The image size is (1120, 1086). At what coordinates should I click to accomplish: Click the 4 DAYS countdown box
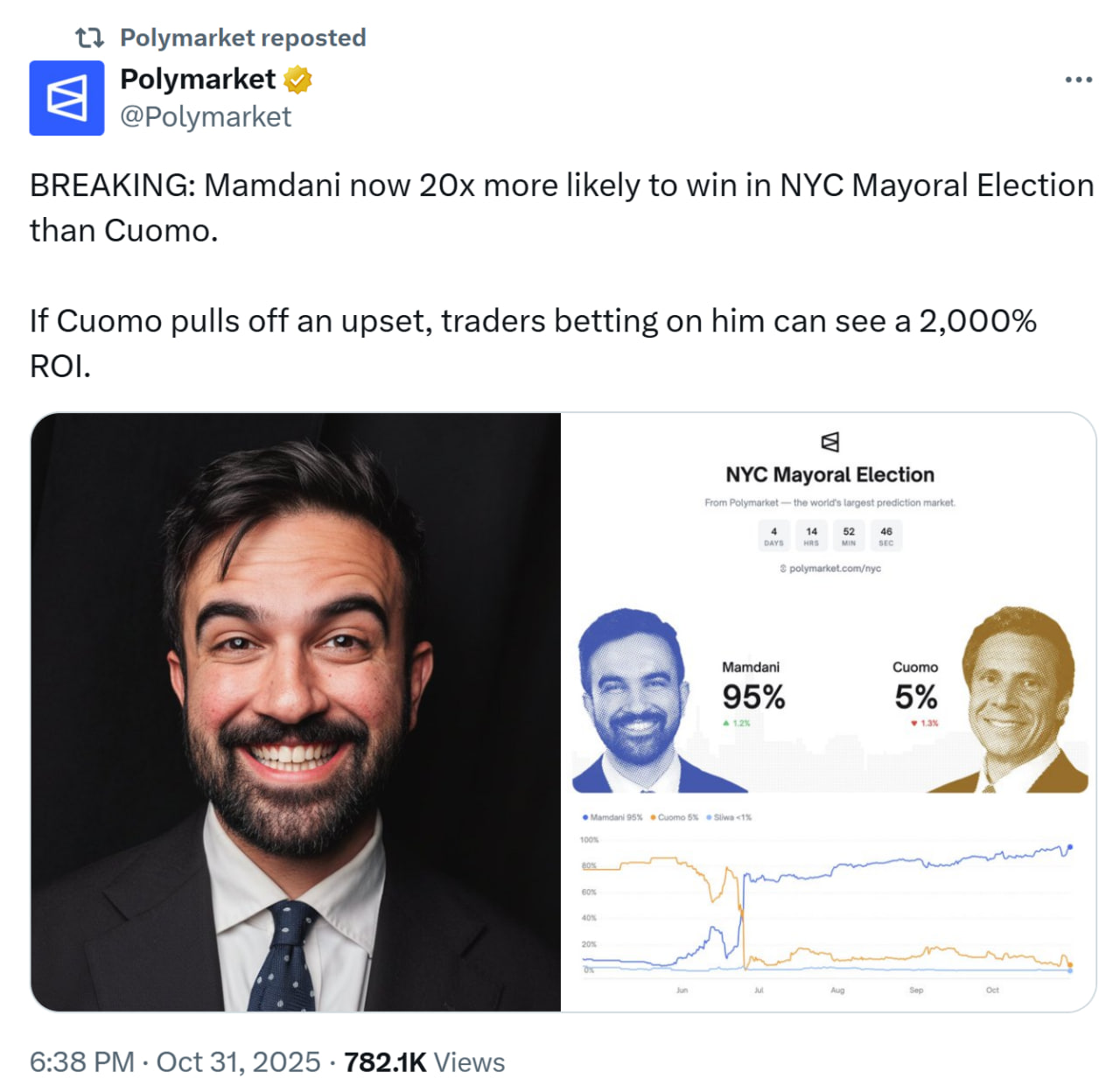click(x=773, y=536)
